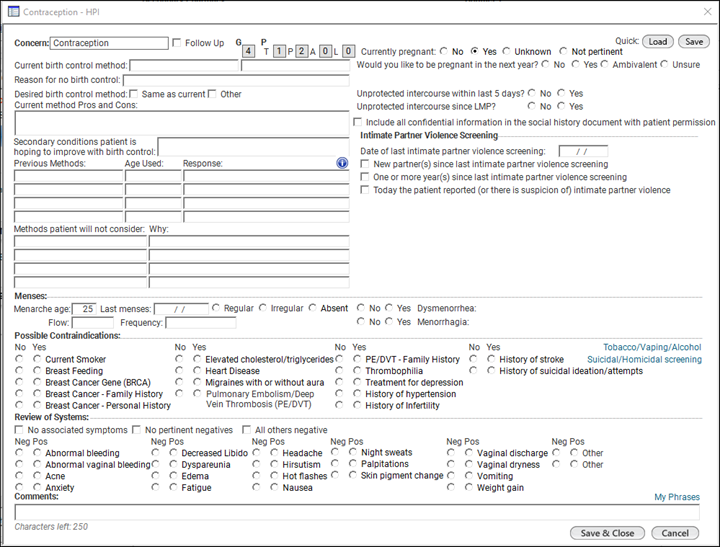Check All others negative

(247, 430)
